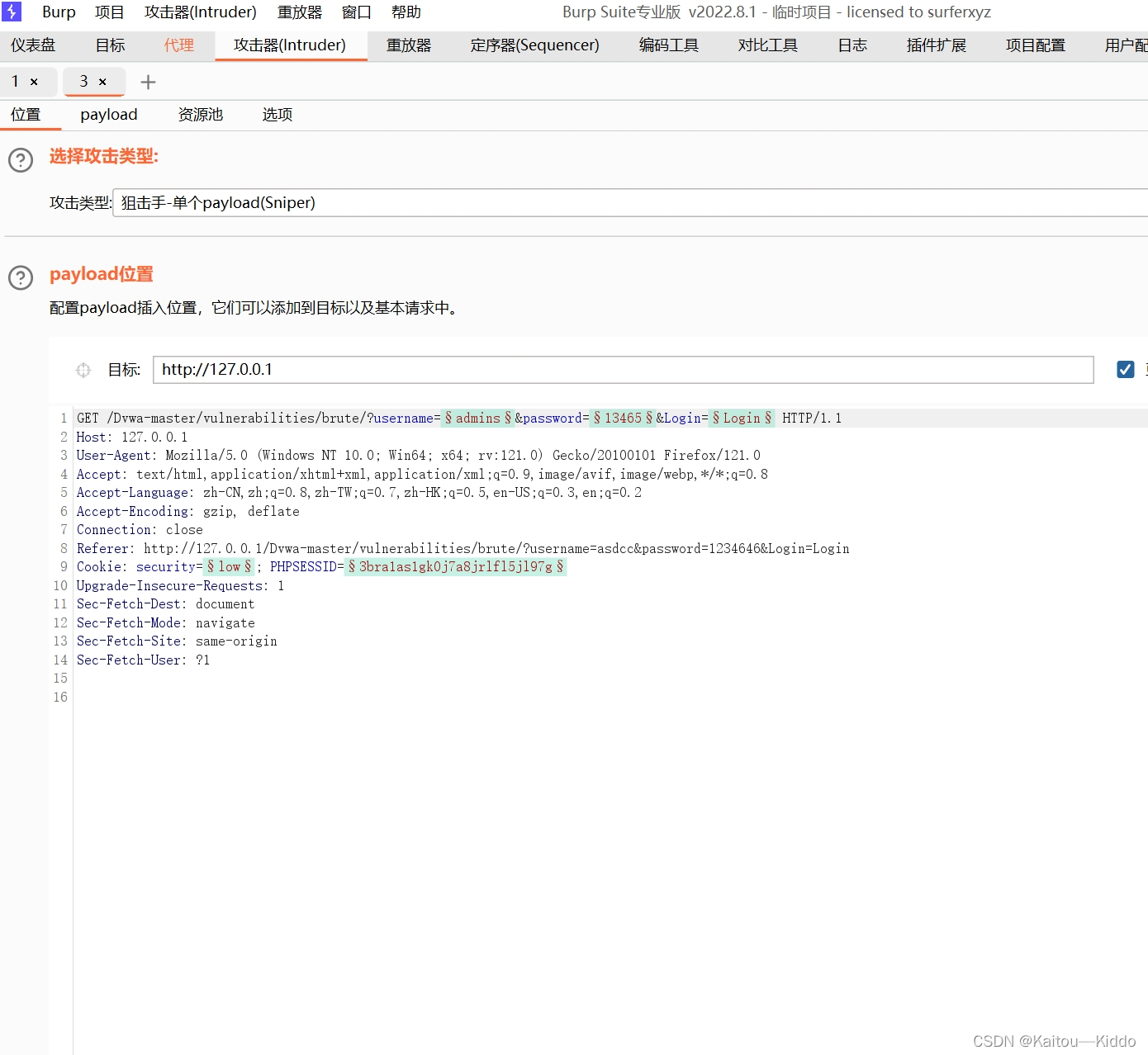Click the Referer header line
This screenshot has width=1148, height=1055.
[x=463, y=549]
